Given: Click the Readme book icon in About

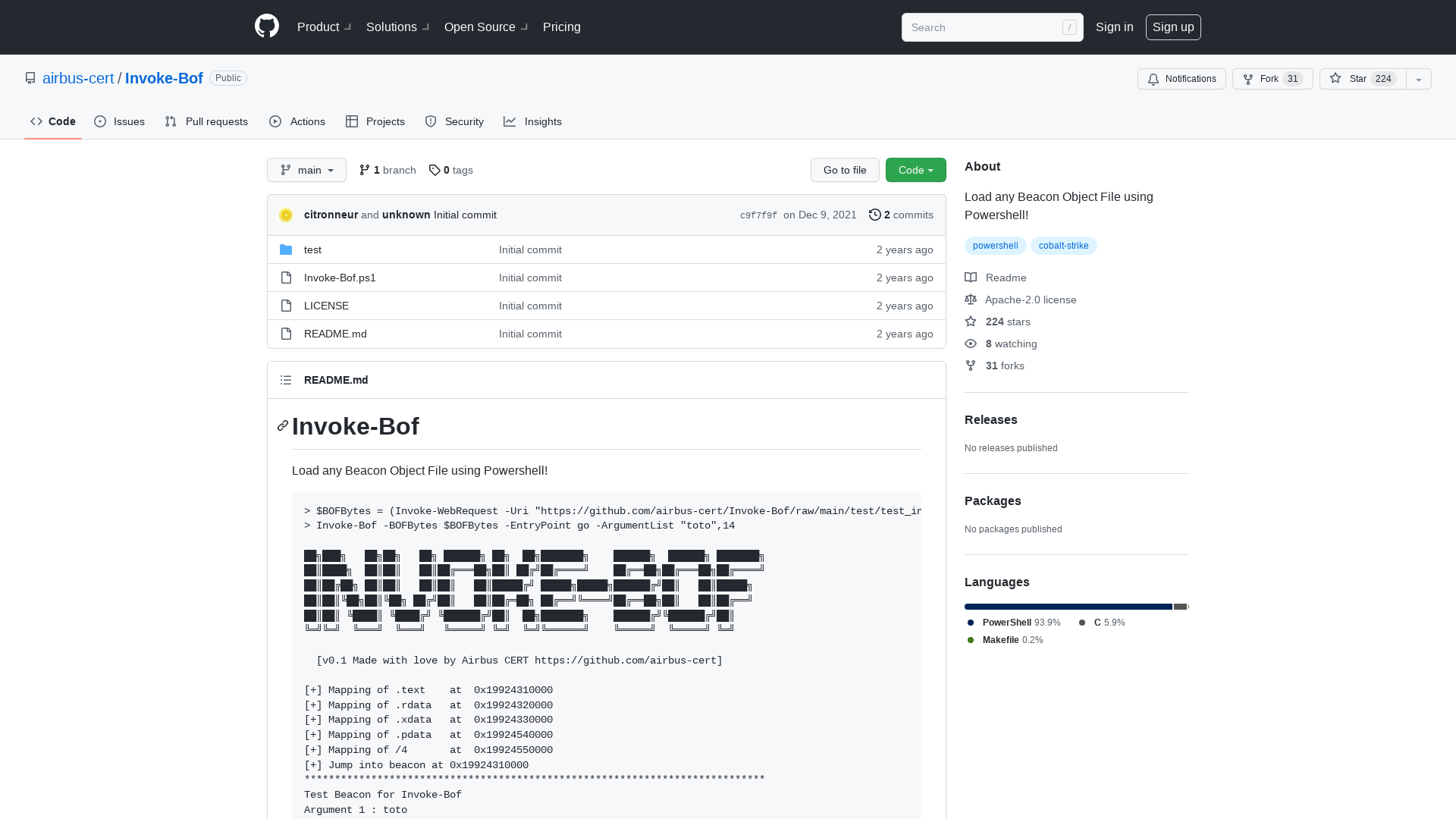Looking at the screenshot, I should (x=971, y=278).
